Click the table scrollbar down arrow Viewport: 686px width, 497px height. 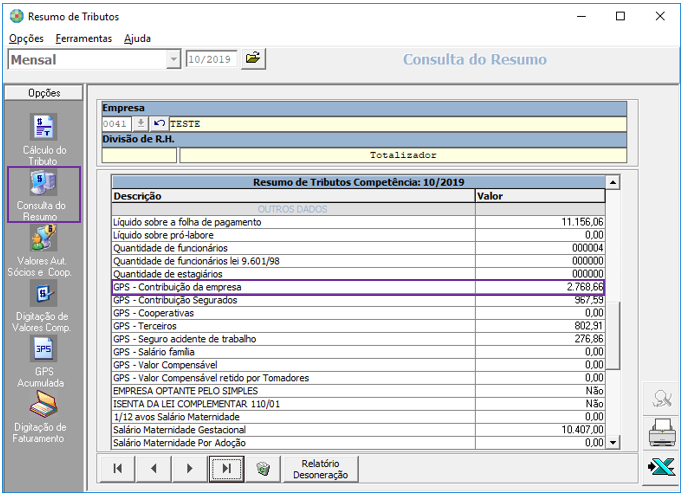pos(613,442)
